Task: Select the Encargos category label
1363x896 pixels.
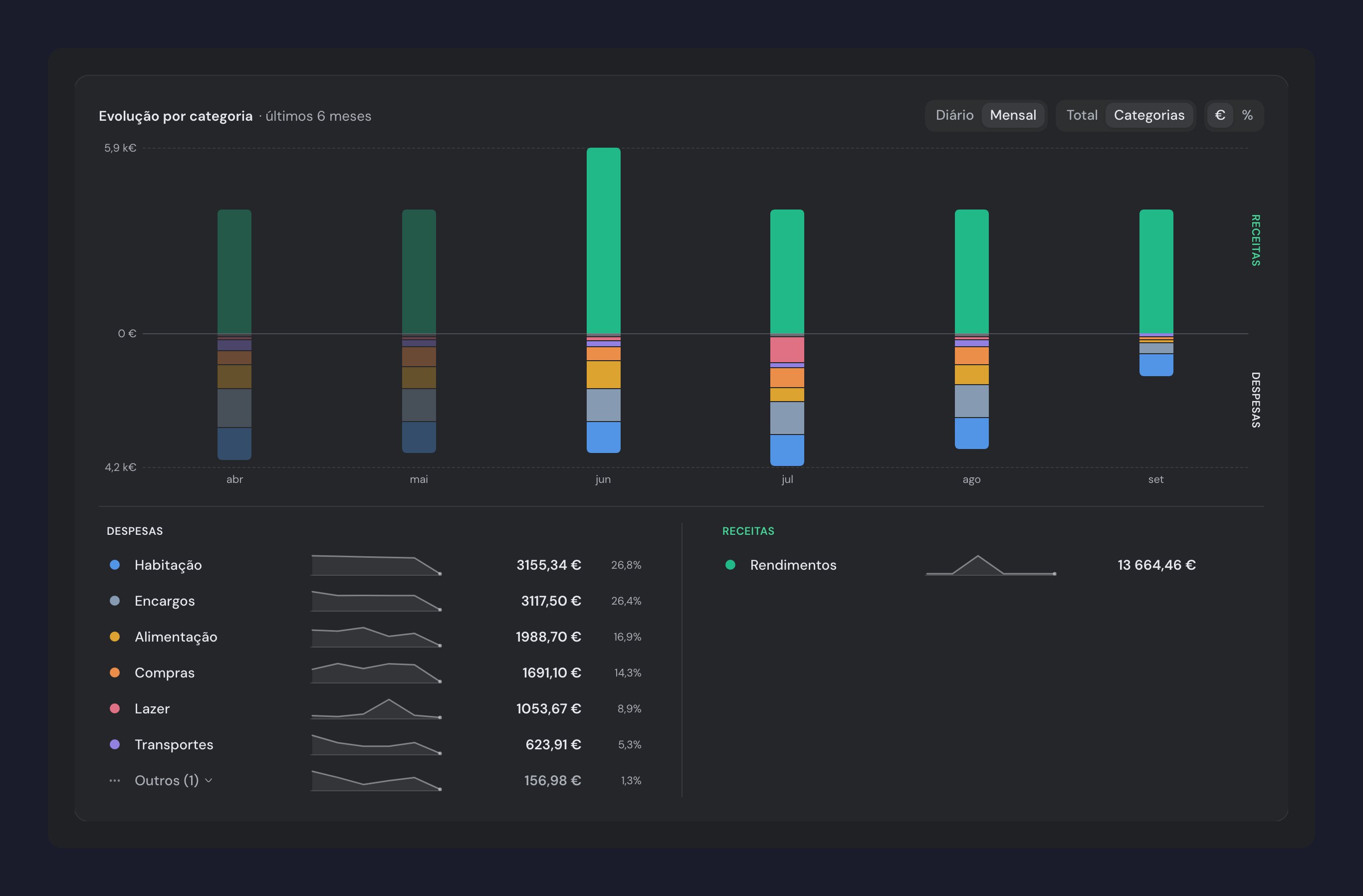Action: click(164, 601)
